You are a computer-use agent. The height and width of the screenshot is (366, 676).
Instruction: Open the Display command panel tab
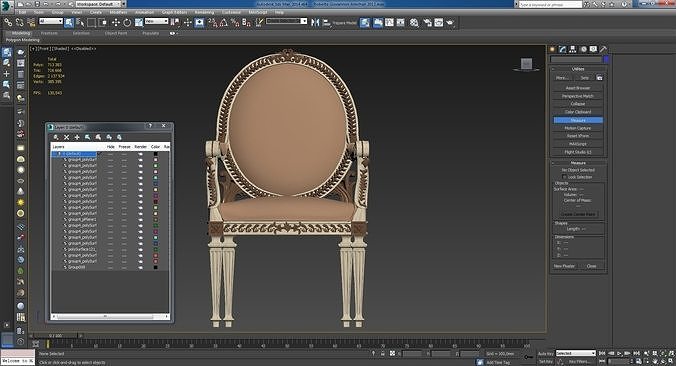pyautogui.click(x=594, y=49)
